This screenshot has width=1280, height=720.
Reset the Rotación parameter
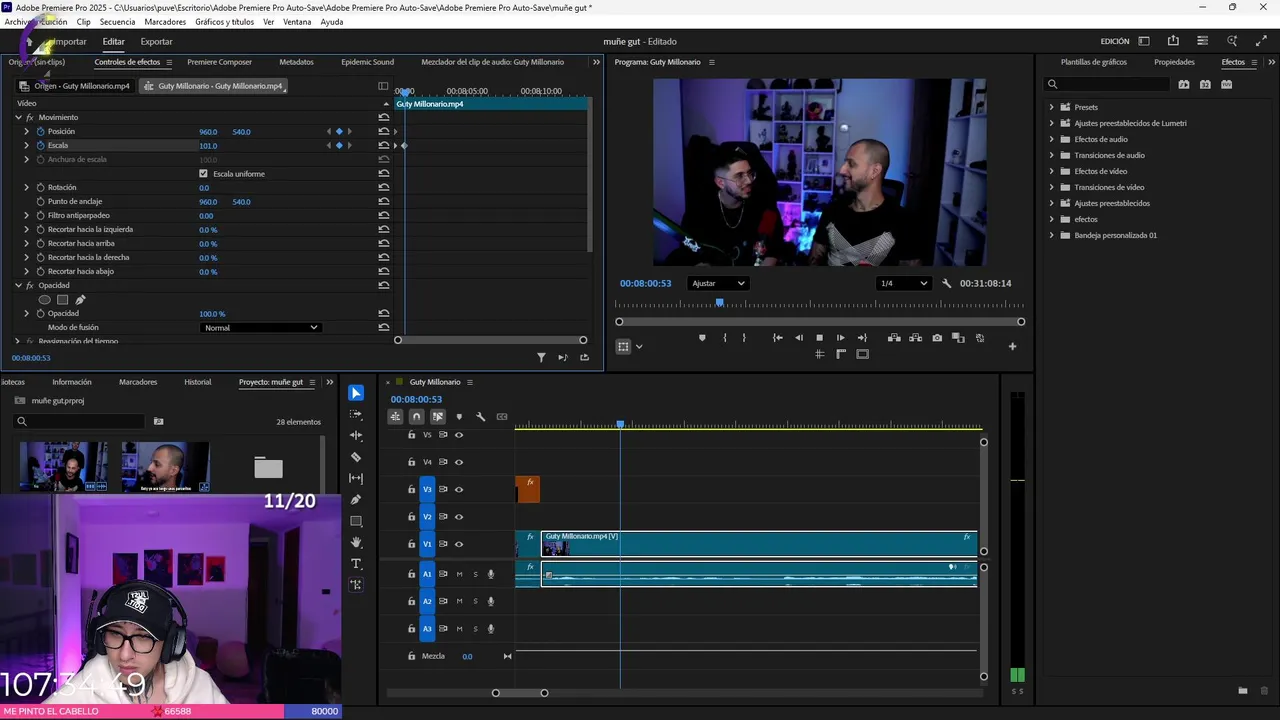click(x=384, y=187)
